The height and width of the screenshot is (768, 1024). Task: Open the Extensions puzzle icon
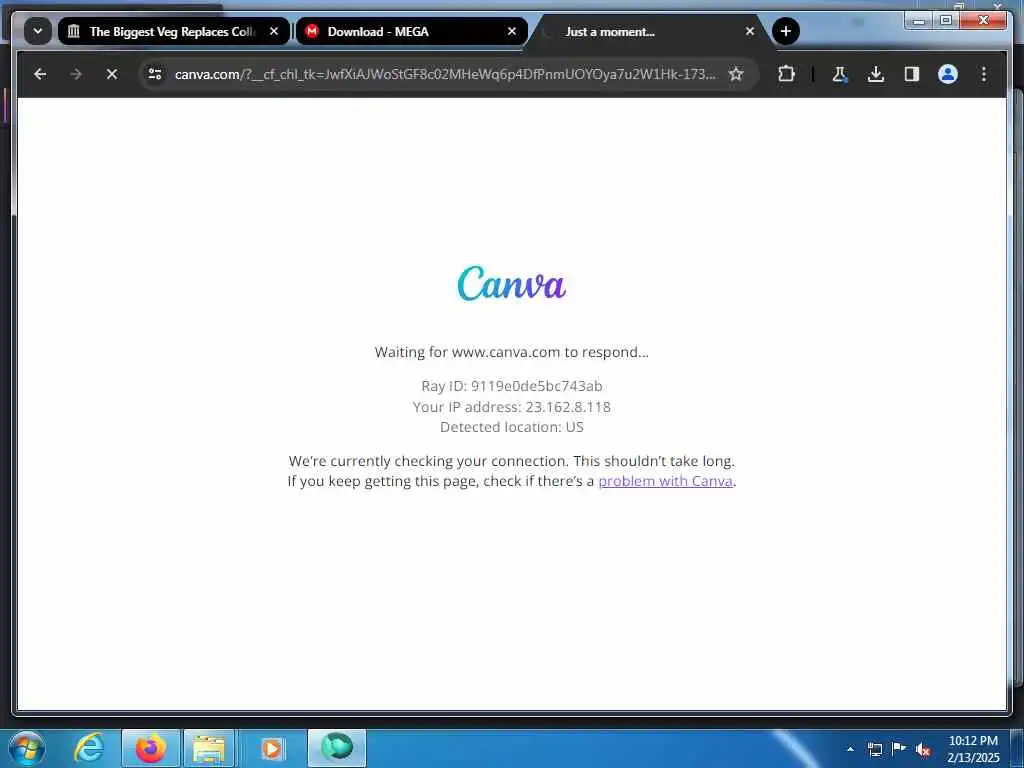pyautogui.click(x=786, y=74)
